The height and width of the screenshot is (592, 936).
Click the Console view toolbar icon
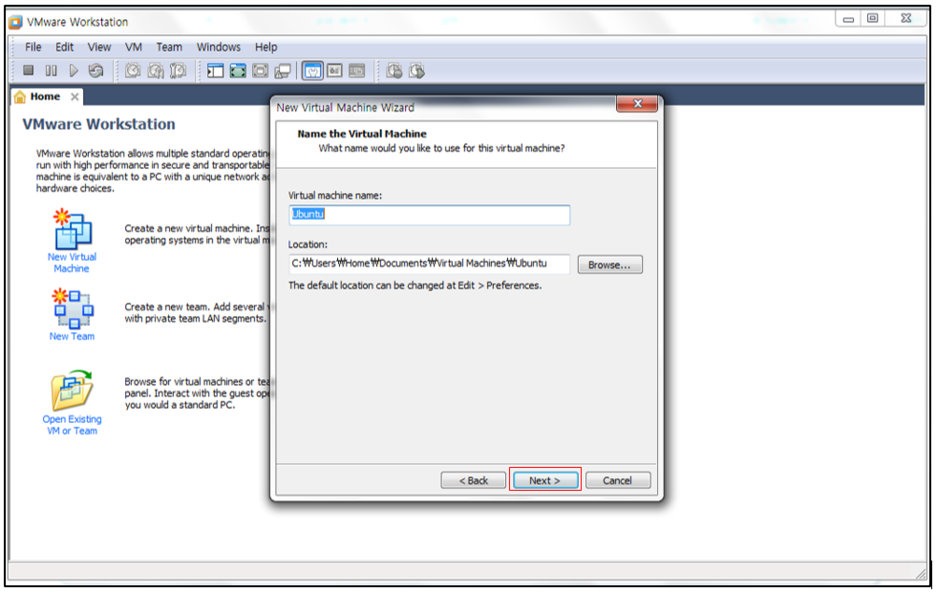click(357, 71)
